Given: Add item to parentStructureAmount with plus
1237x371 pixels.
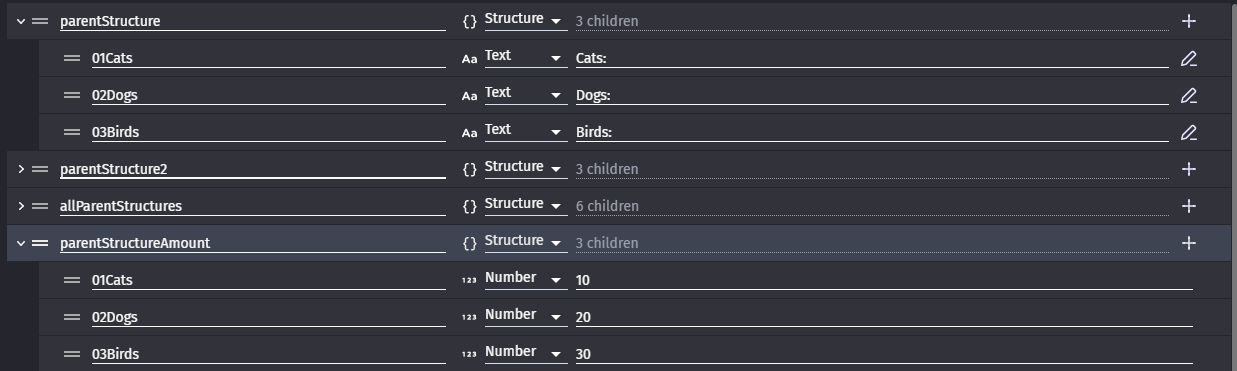Looking at the screenshot, I should pos(1188,243).
